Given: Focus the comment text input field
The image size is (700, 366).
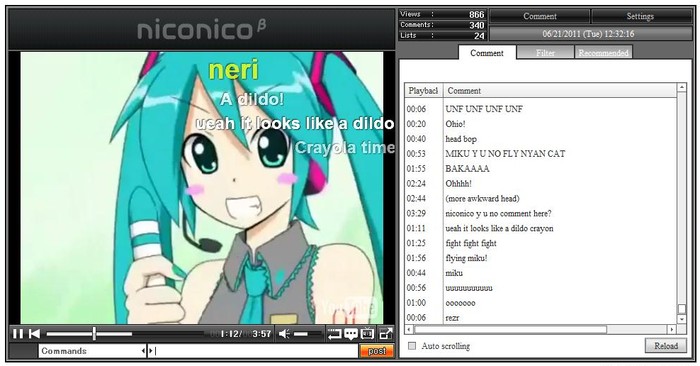Looking at the screenshot, I should [256, 351].
